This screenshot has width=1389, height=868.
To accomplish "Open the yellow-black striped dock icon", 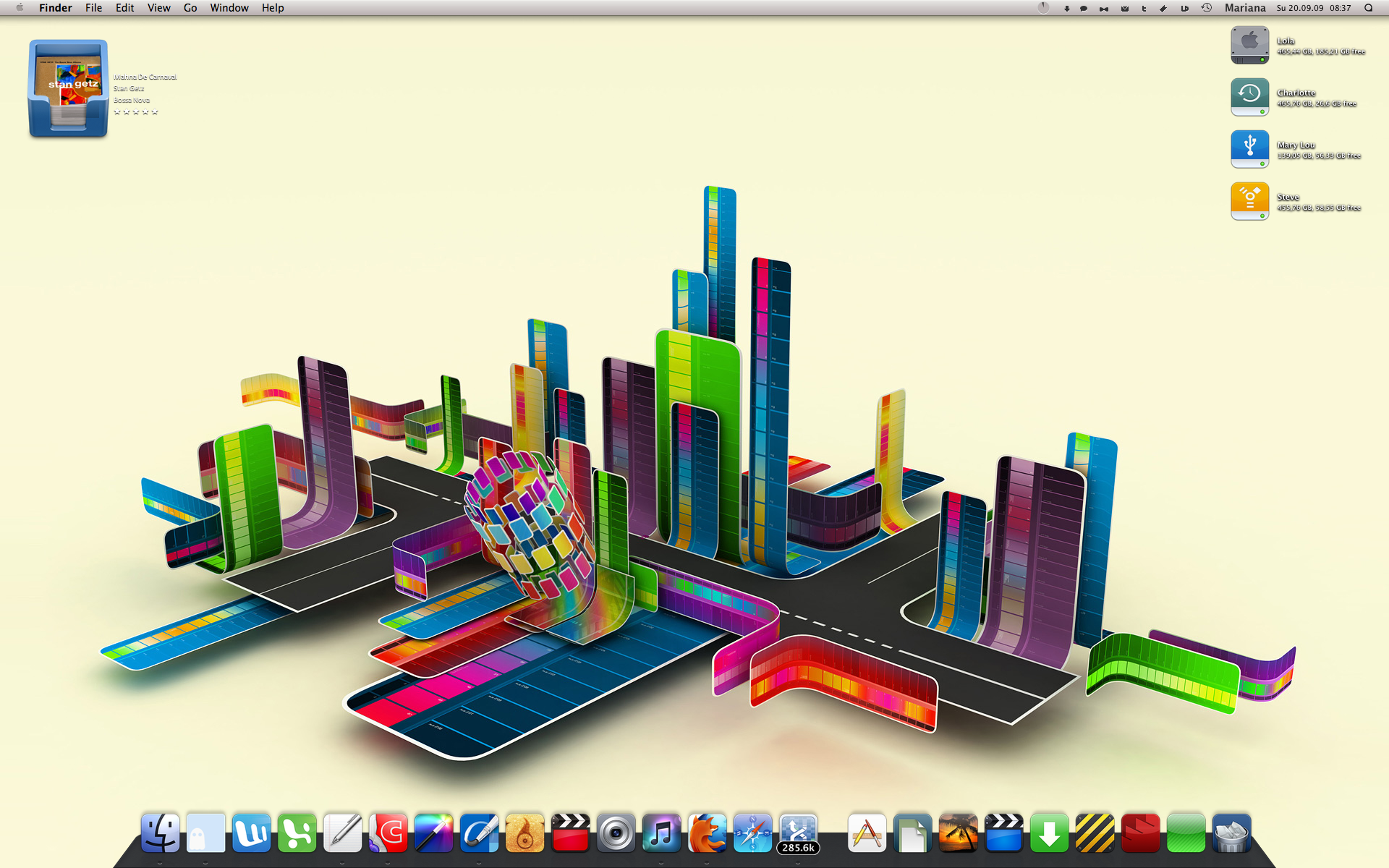I will [x=1095, y=833].
